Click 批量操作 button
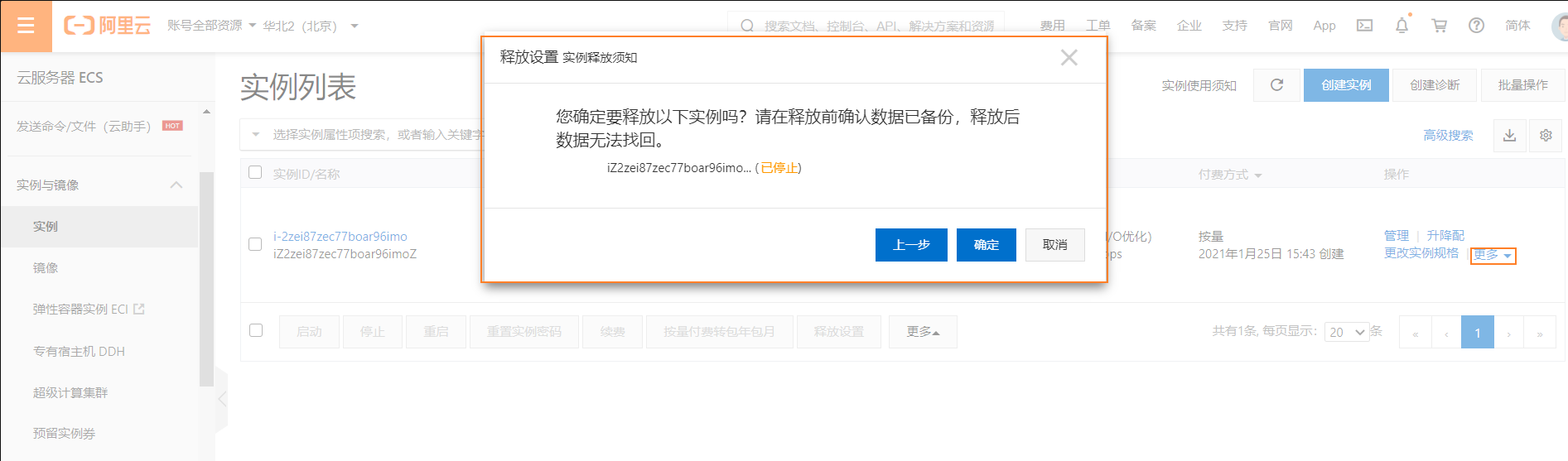Screen dimensions: 1568x461 click(x=1522, y=85)
